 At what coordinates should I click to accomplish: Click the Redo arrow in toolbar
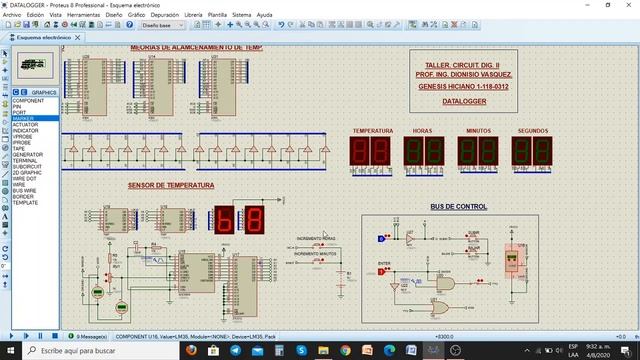290,25
